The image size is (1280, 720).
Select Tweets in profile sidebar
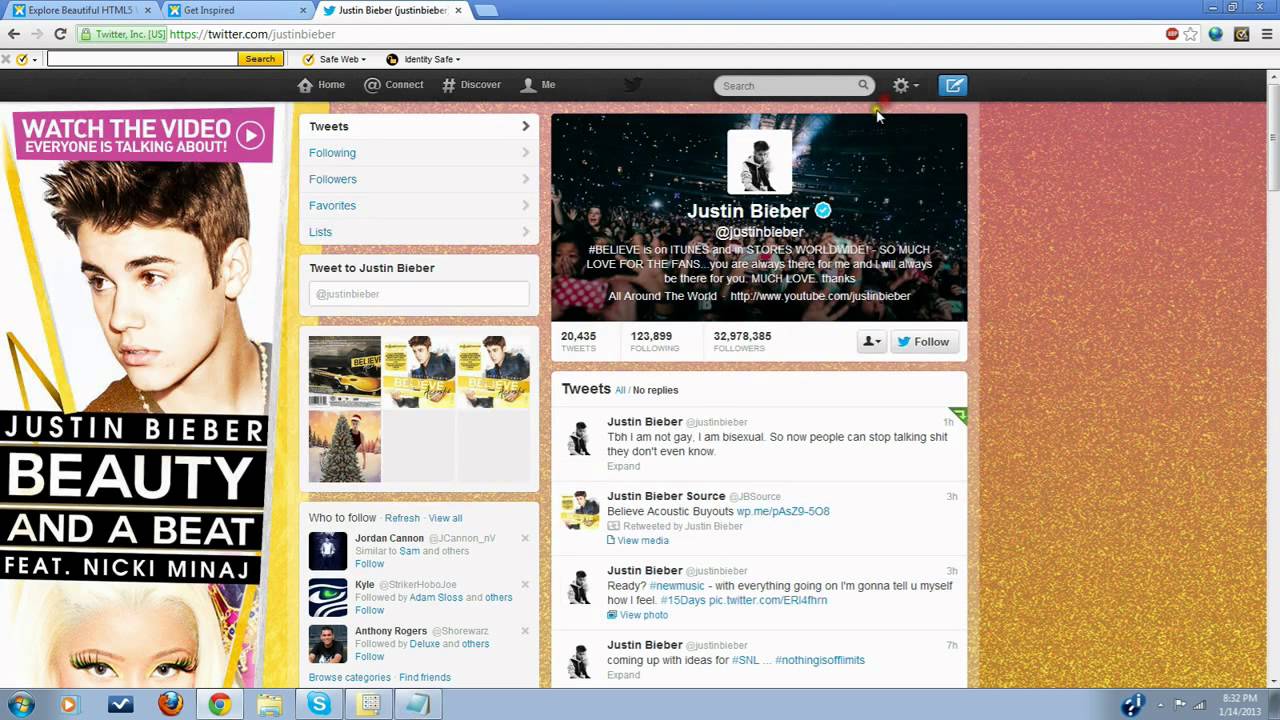click(419, 127)
